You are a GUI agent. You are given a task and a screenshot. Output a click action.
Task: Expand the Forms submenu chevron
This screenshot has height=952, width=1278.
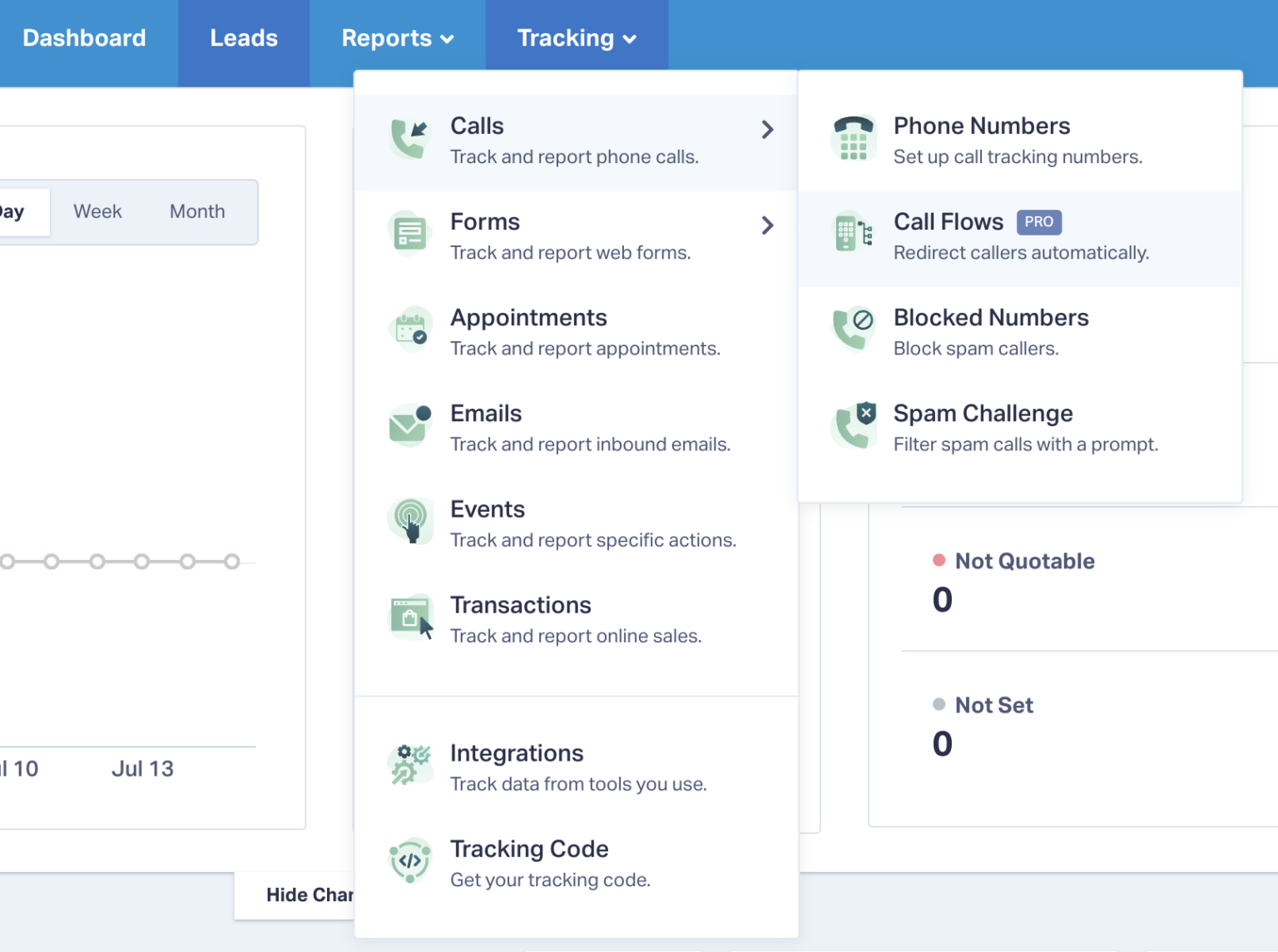click(767, 226)
